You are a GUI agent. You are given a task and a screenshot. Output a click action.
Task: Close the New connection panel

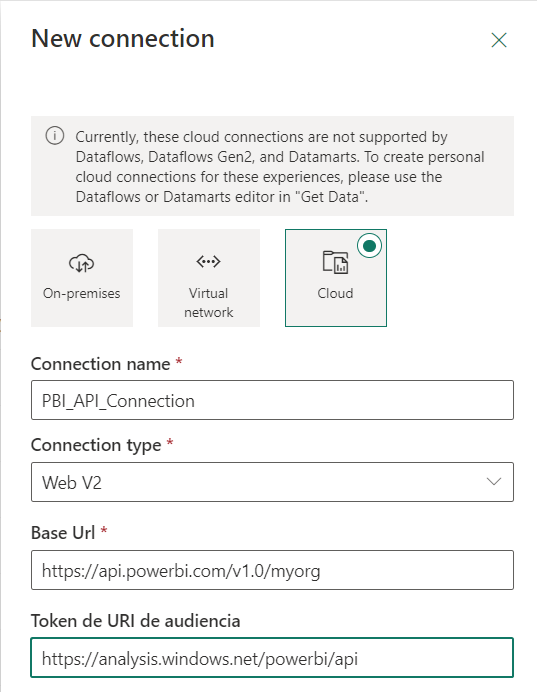point(499,40)
